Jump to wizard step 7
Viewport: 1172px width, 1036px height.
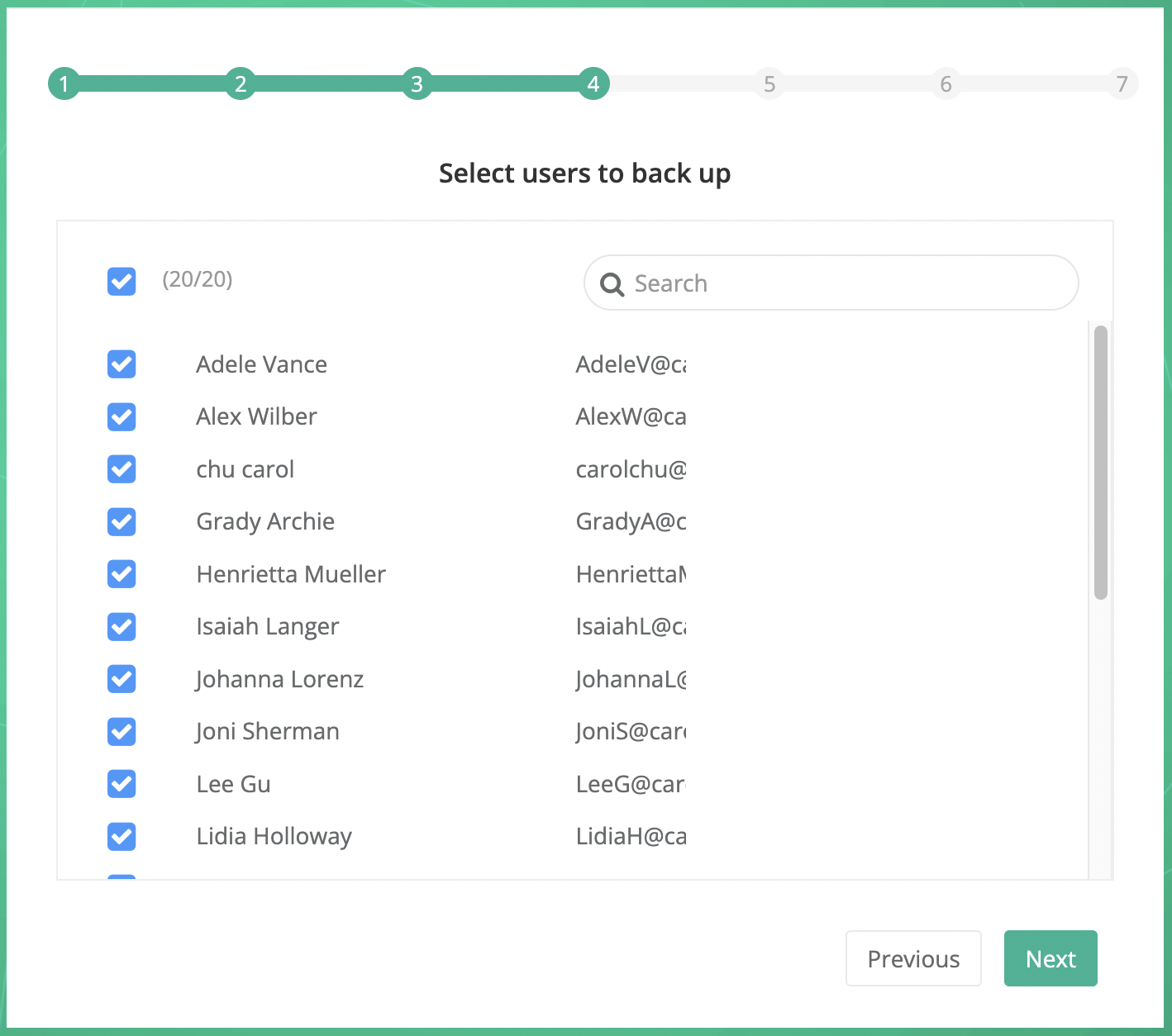click(1122, 83)
